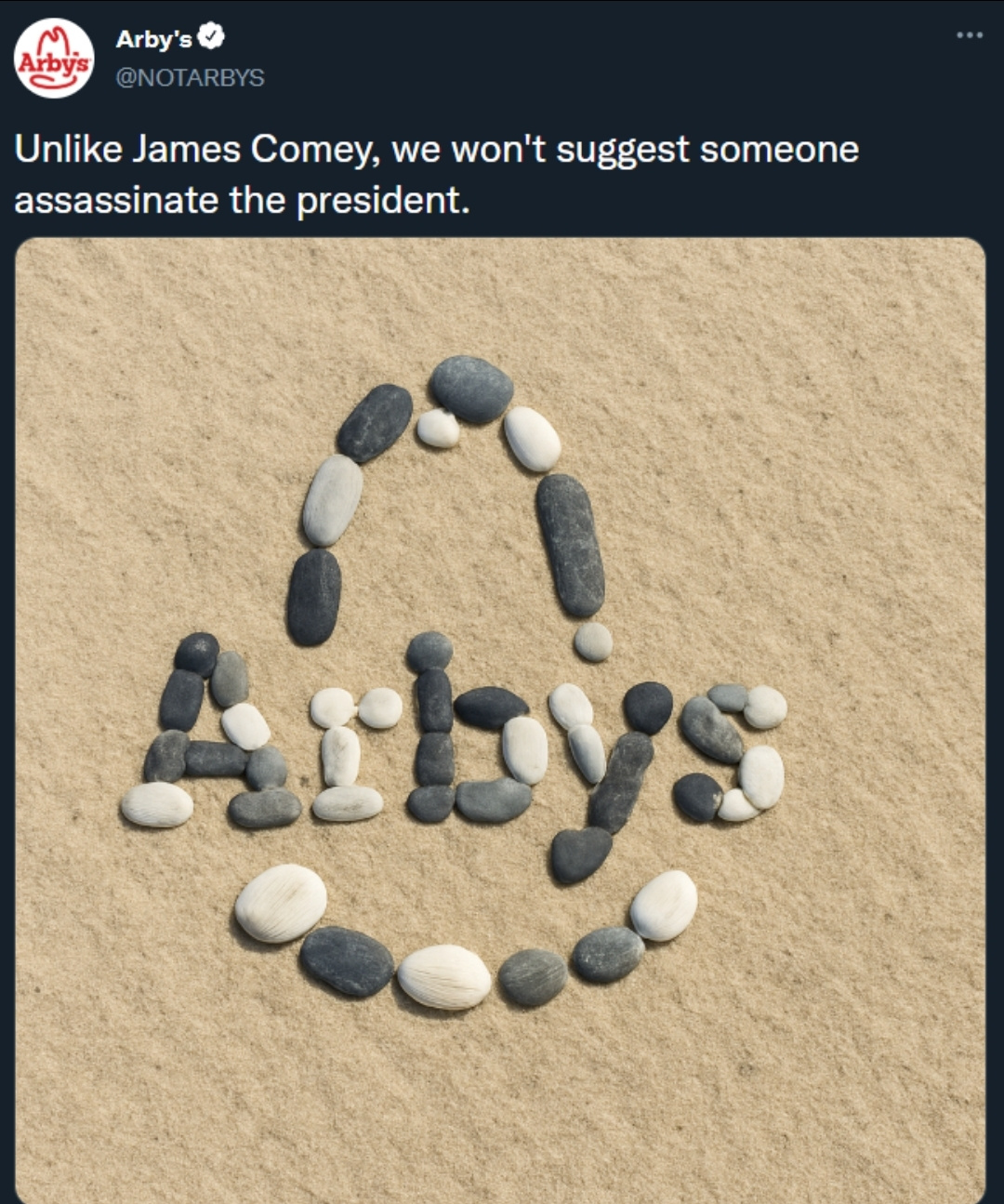Click the large white pebble at bottom left arc
The image size is (1004, 1204).
point(281,903)
